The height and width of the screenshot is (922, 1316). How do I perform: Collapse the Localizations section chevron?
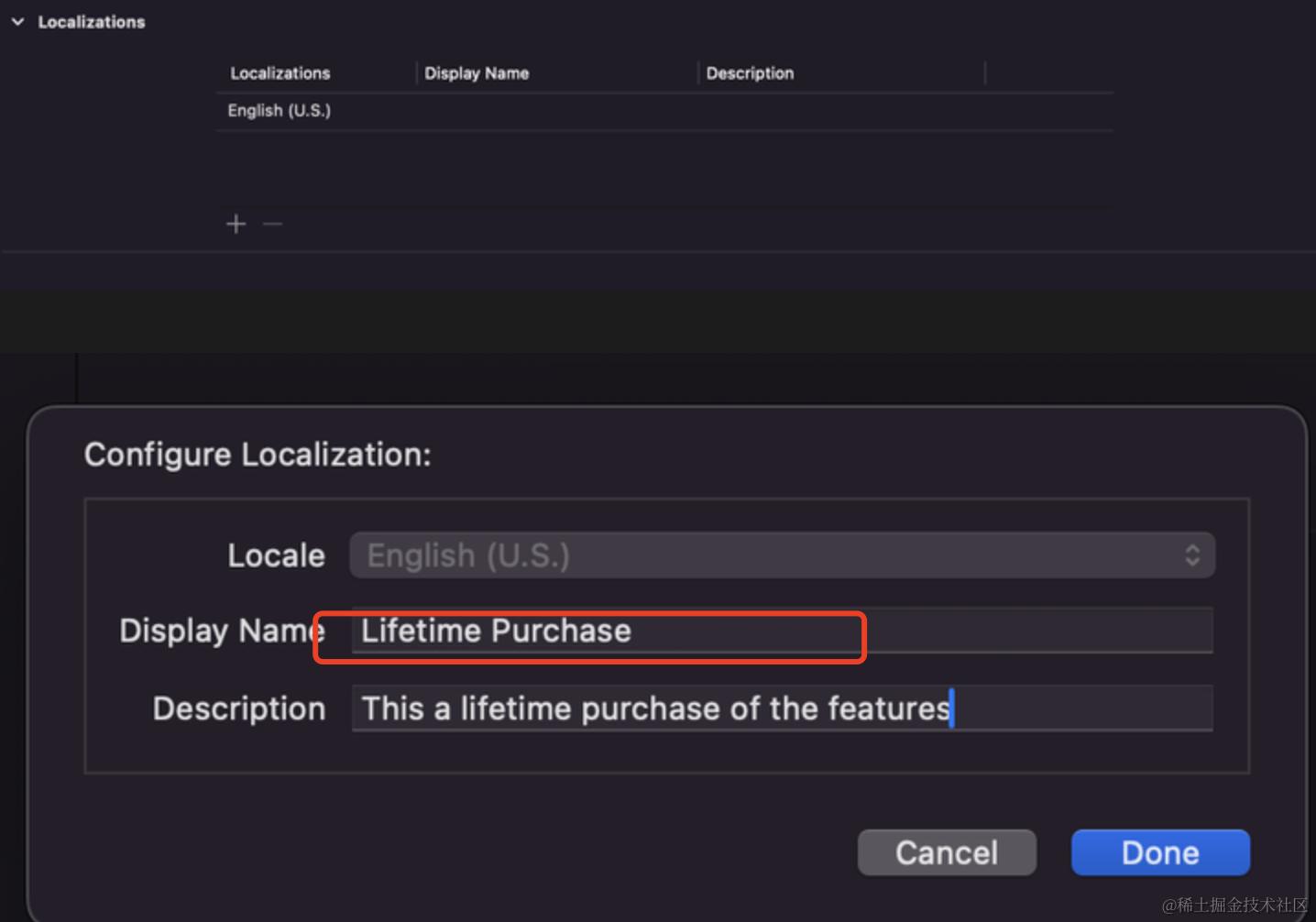17,22
